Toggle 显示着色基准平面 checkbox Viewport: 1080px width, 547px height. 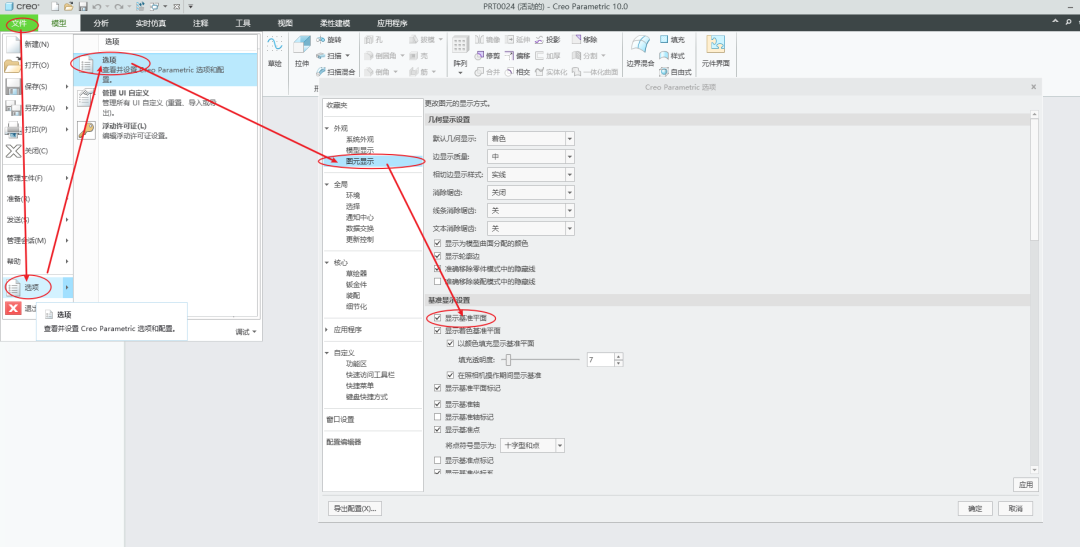point(437,331)
